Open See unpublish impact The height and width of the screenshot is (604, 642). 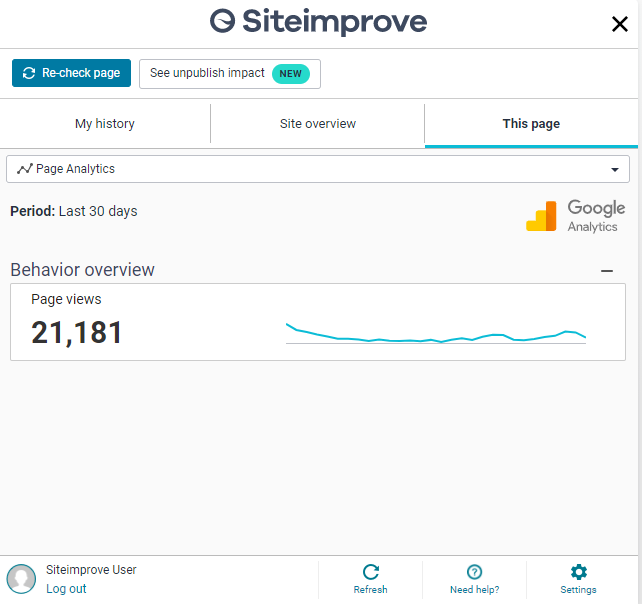pos(230,74)
